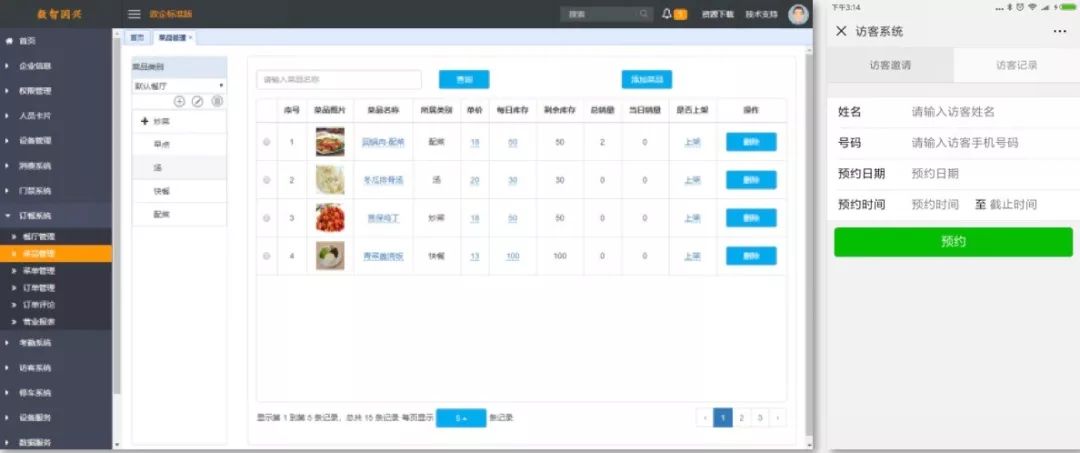Image resolution: width=1080 pixels, height=453 pixels.
Task: Open the records-per-page dropdown showing 5
Action: click(461, 418)
